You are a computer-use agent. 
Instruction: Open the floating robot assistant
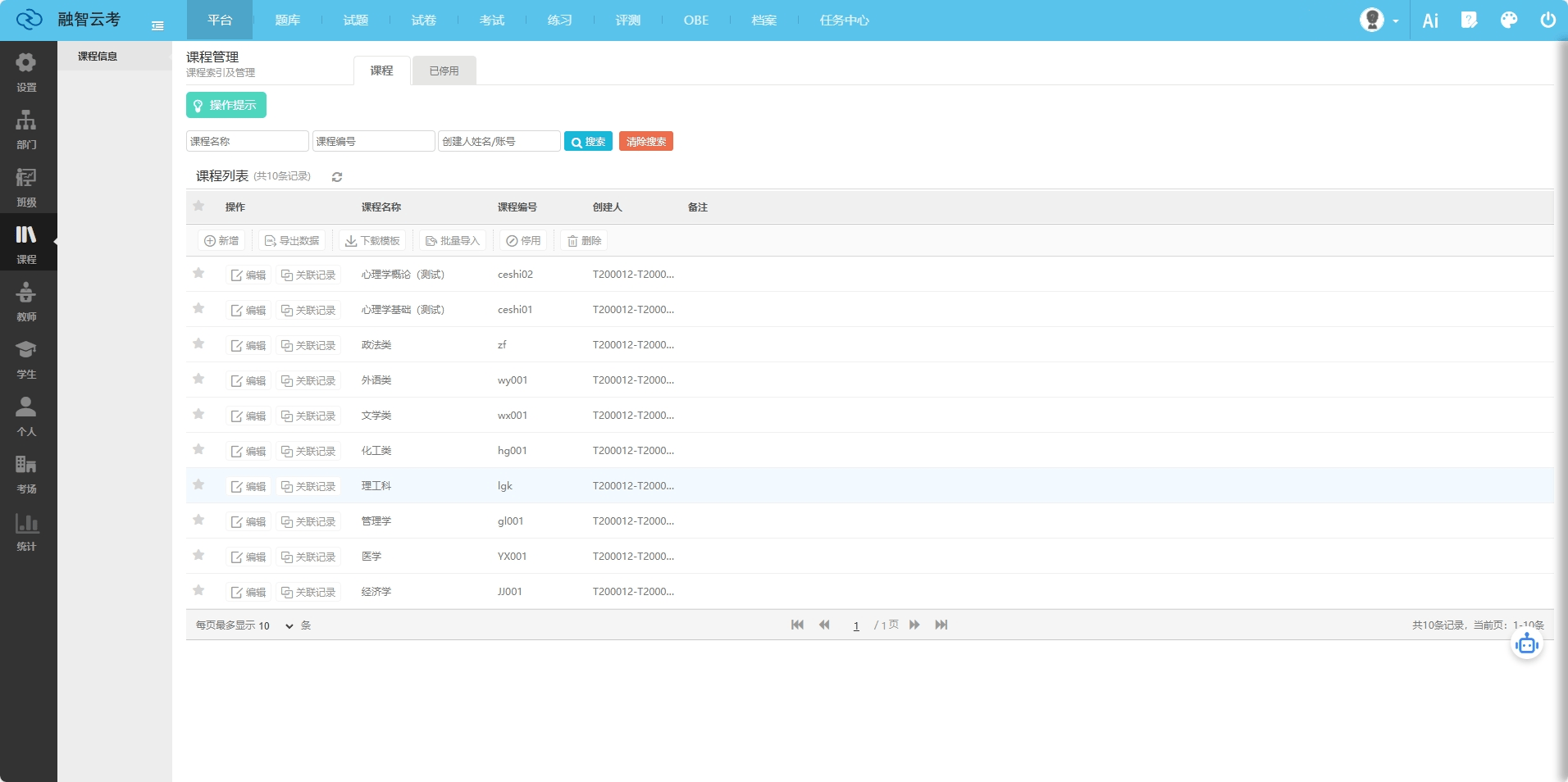tap(1526, 644)
